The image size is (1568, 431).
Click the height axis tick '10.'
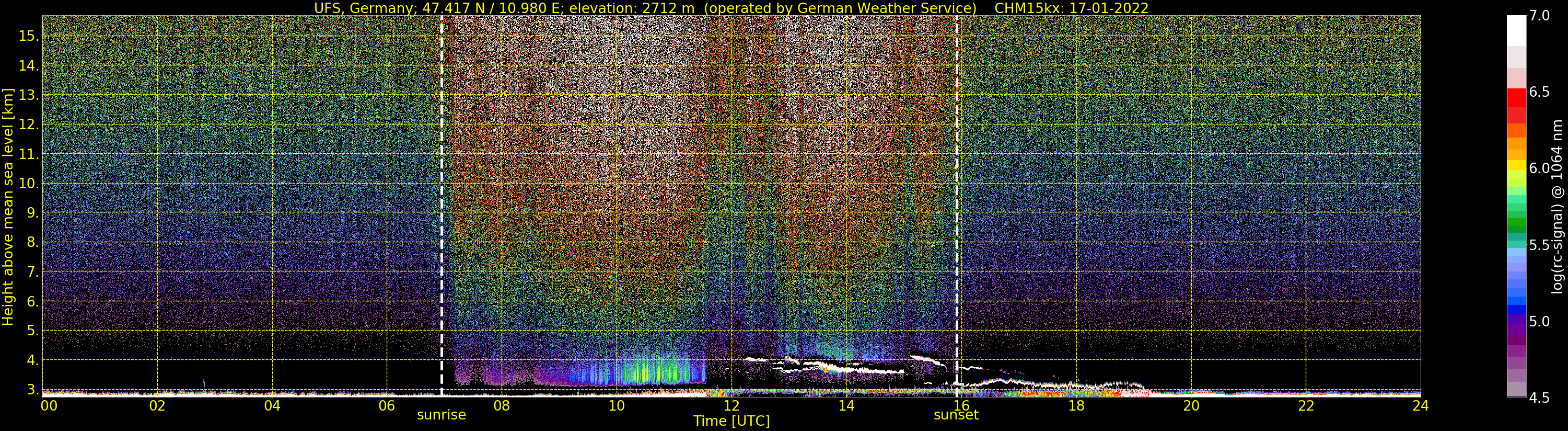coord(29,184)
